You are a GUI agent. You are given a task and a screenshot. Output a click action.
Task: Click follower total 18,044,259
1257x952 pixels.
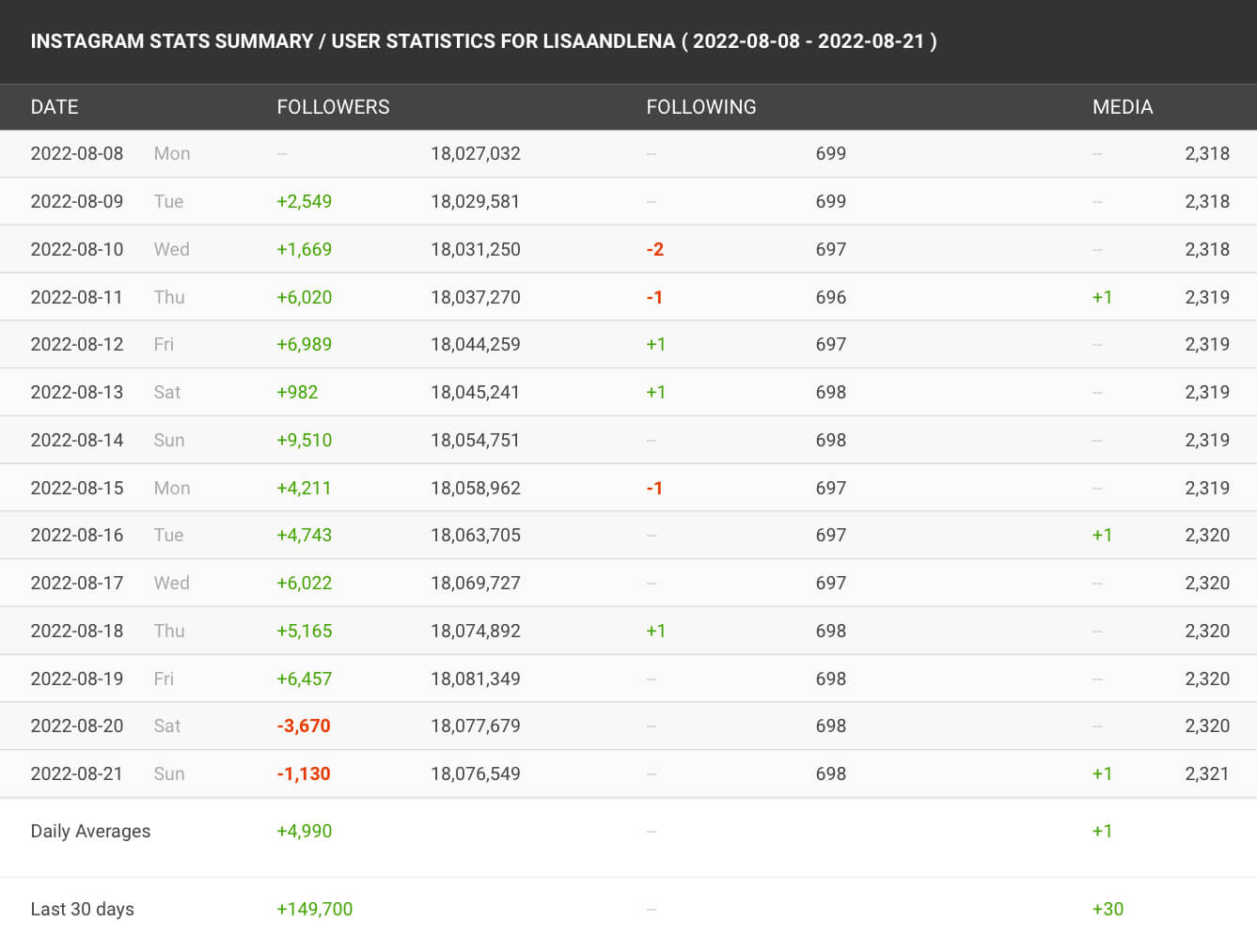476,344
